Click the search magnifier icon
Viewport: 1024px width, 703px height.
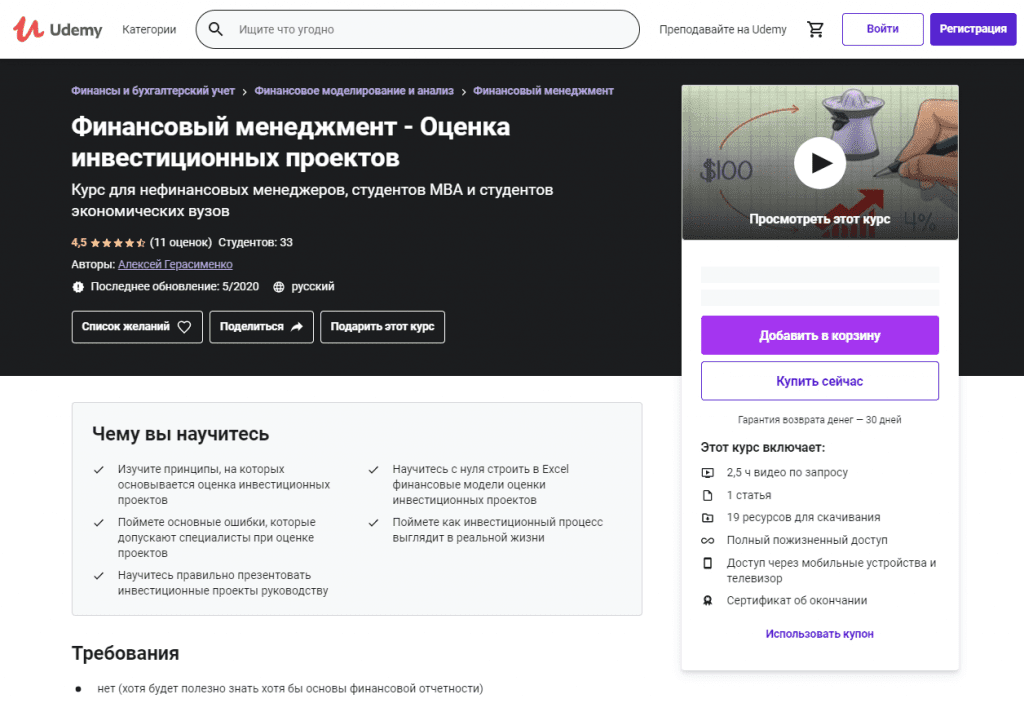[x=216, y=29]
